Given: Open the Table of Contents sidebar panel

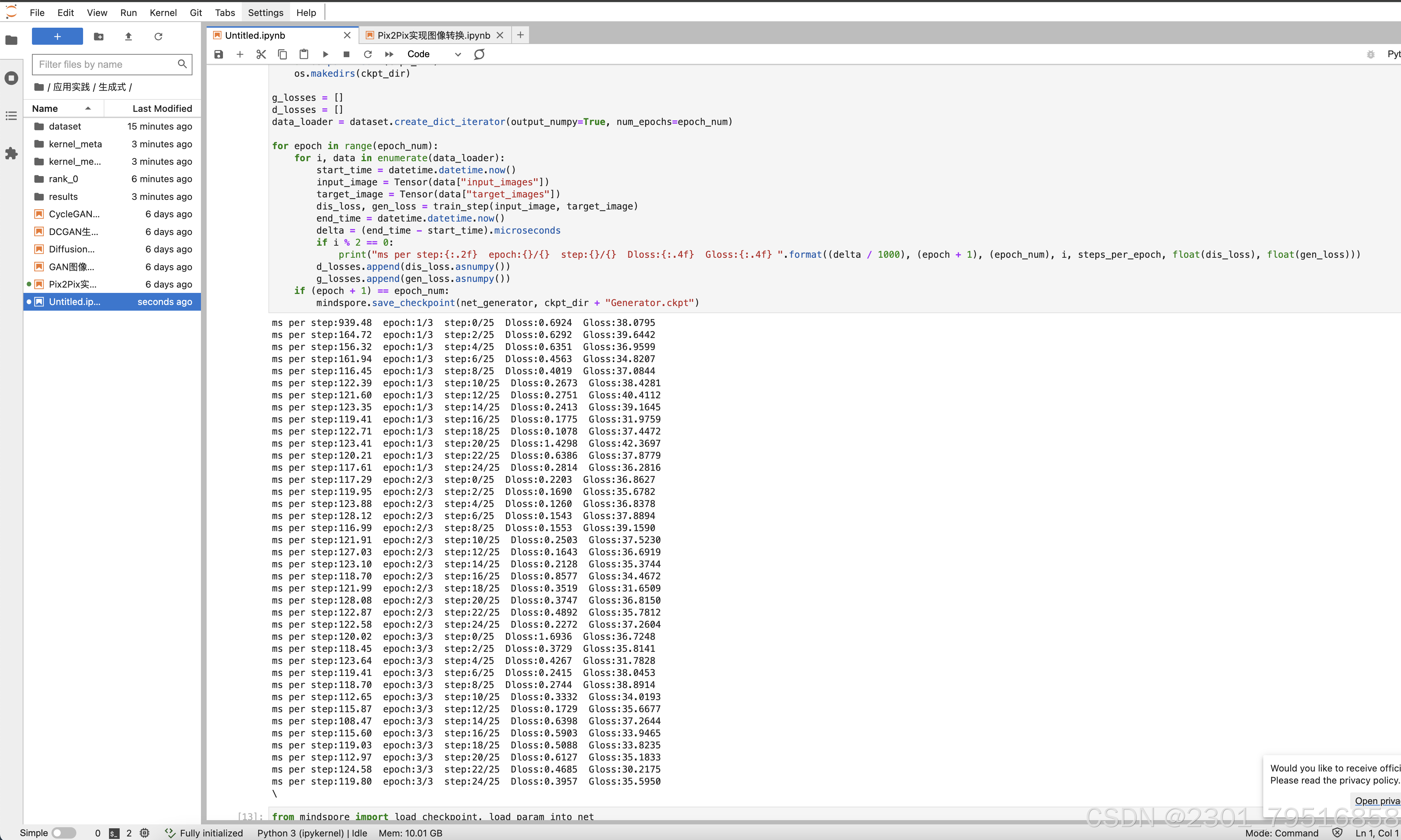Looking at the screenshot, I should [11, 116].
